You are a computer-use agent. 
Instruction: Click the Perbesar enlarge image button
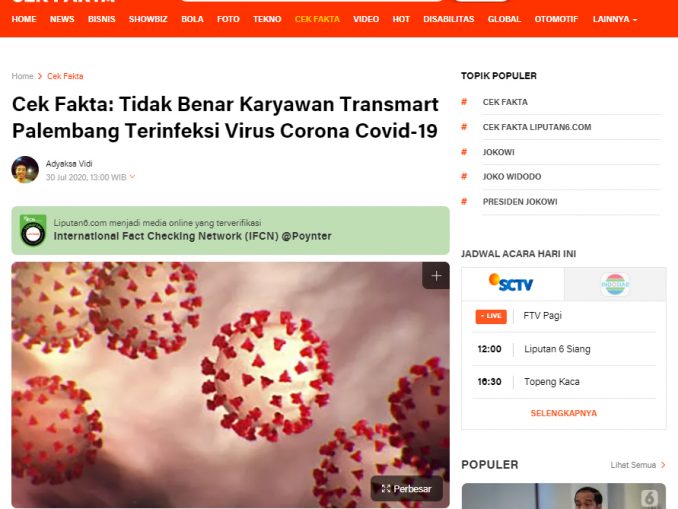pos(406,489)
